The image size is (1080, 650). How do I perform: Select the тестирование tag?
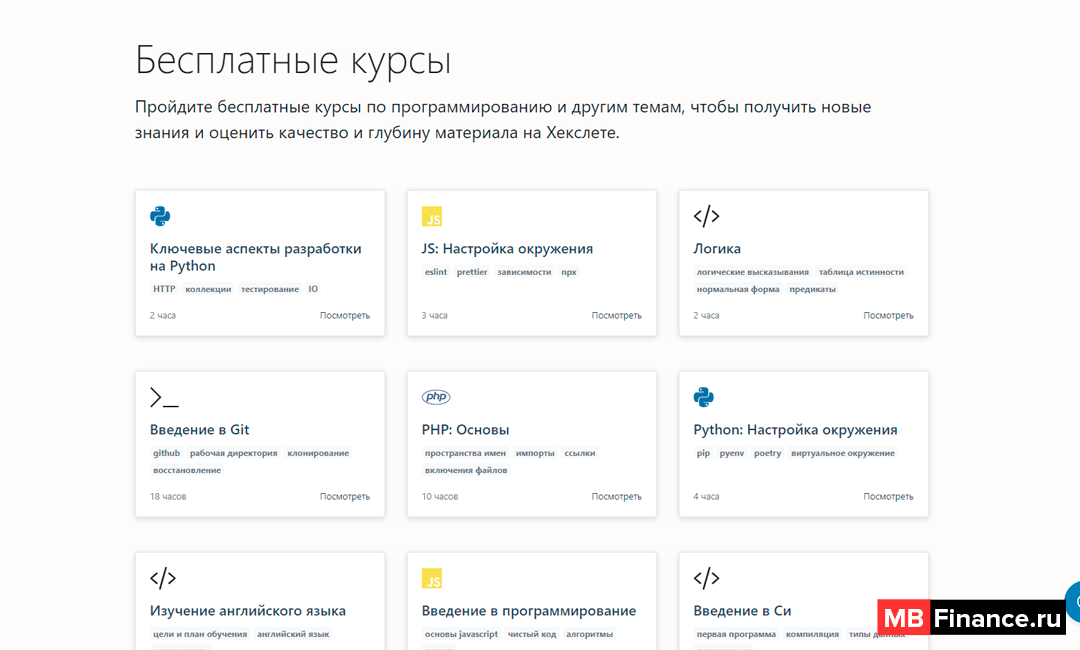tap(270, 289)
